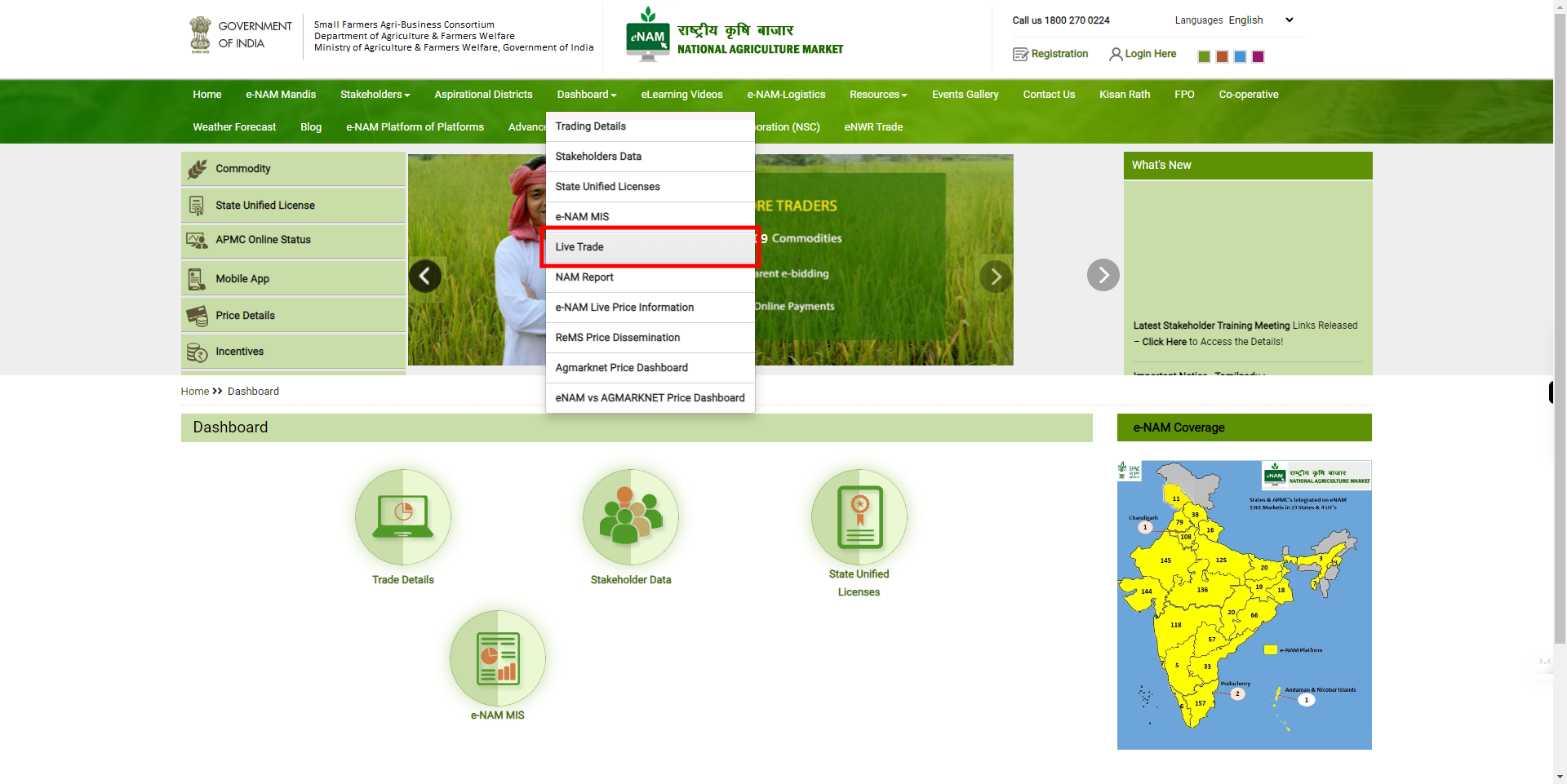Viewport: 1567px width, 784px height.
Task: Click the APMC Online Status sidebar label
Action: [263, 240]
